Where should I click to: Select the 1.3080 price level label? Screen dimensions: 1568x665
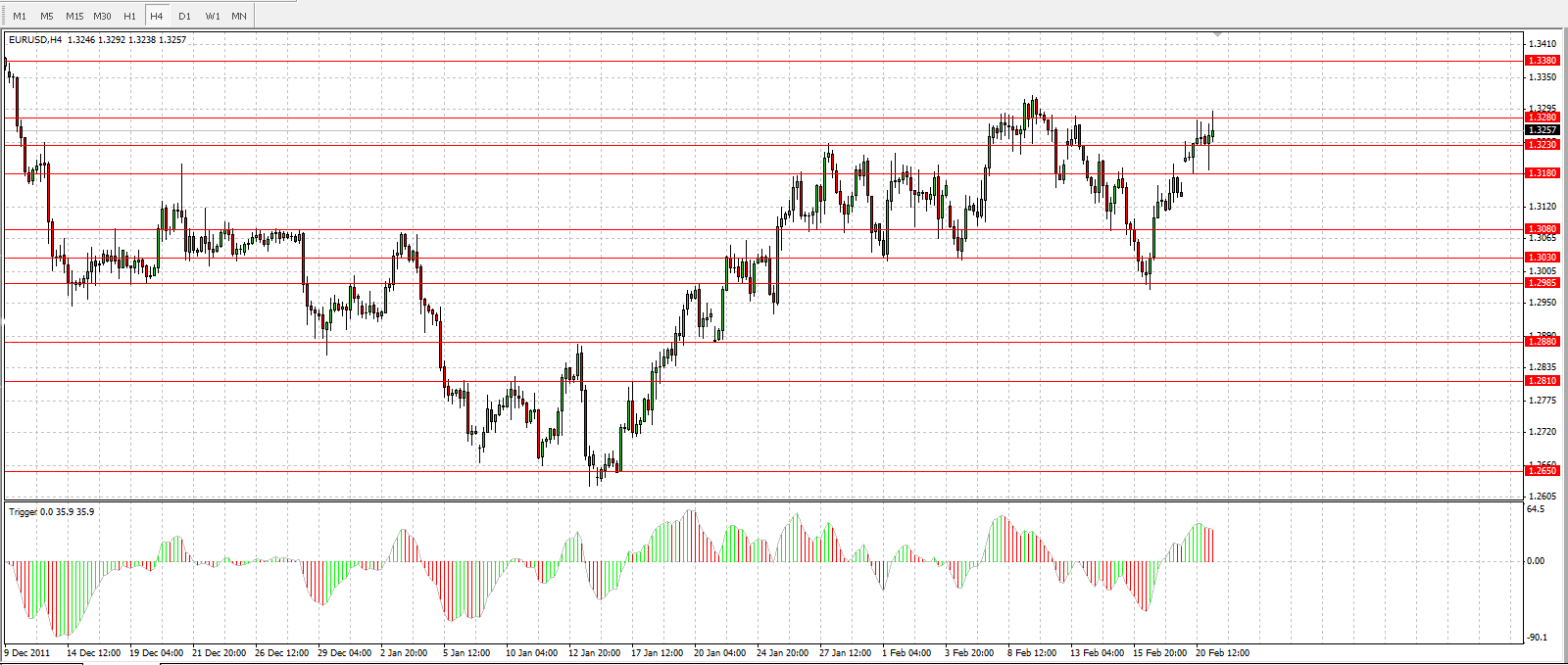point(1542,229)
